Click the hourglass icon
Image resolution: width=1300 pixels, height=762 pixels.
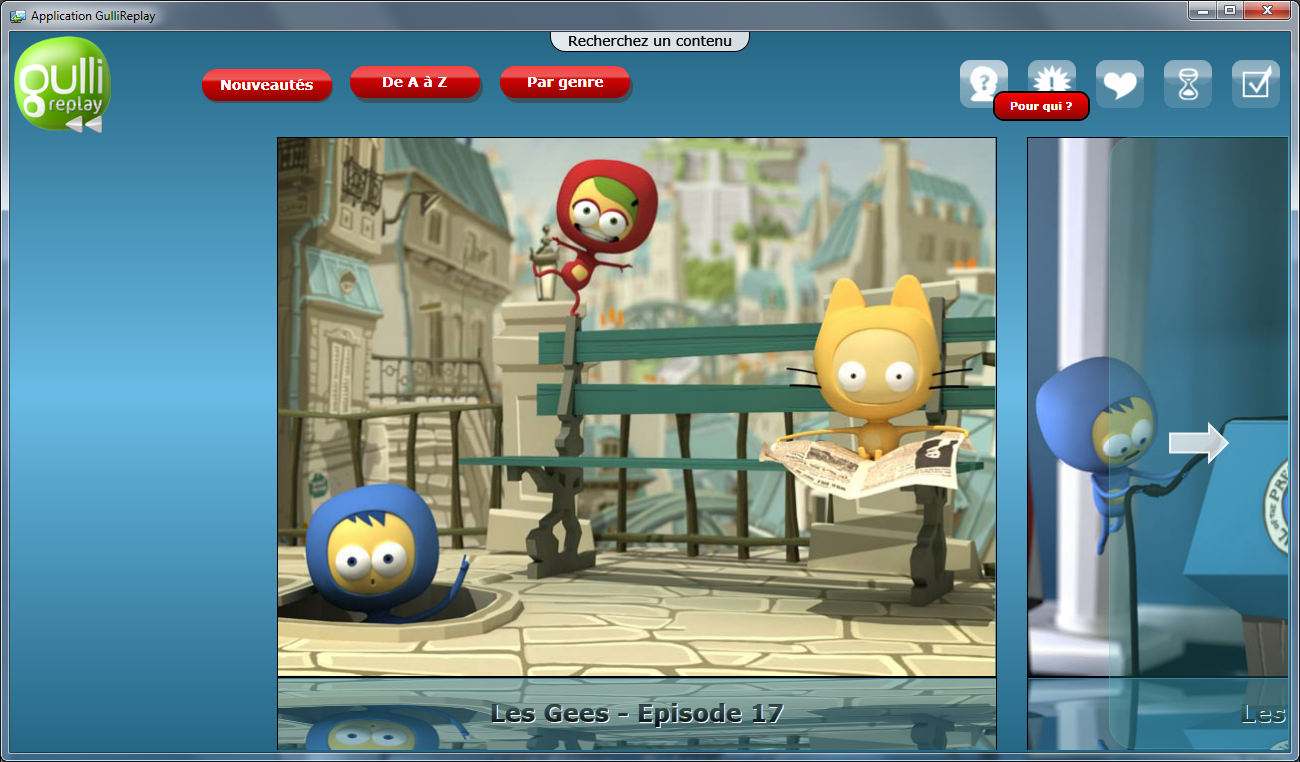point(1188,84)
